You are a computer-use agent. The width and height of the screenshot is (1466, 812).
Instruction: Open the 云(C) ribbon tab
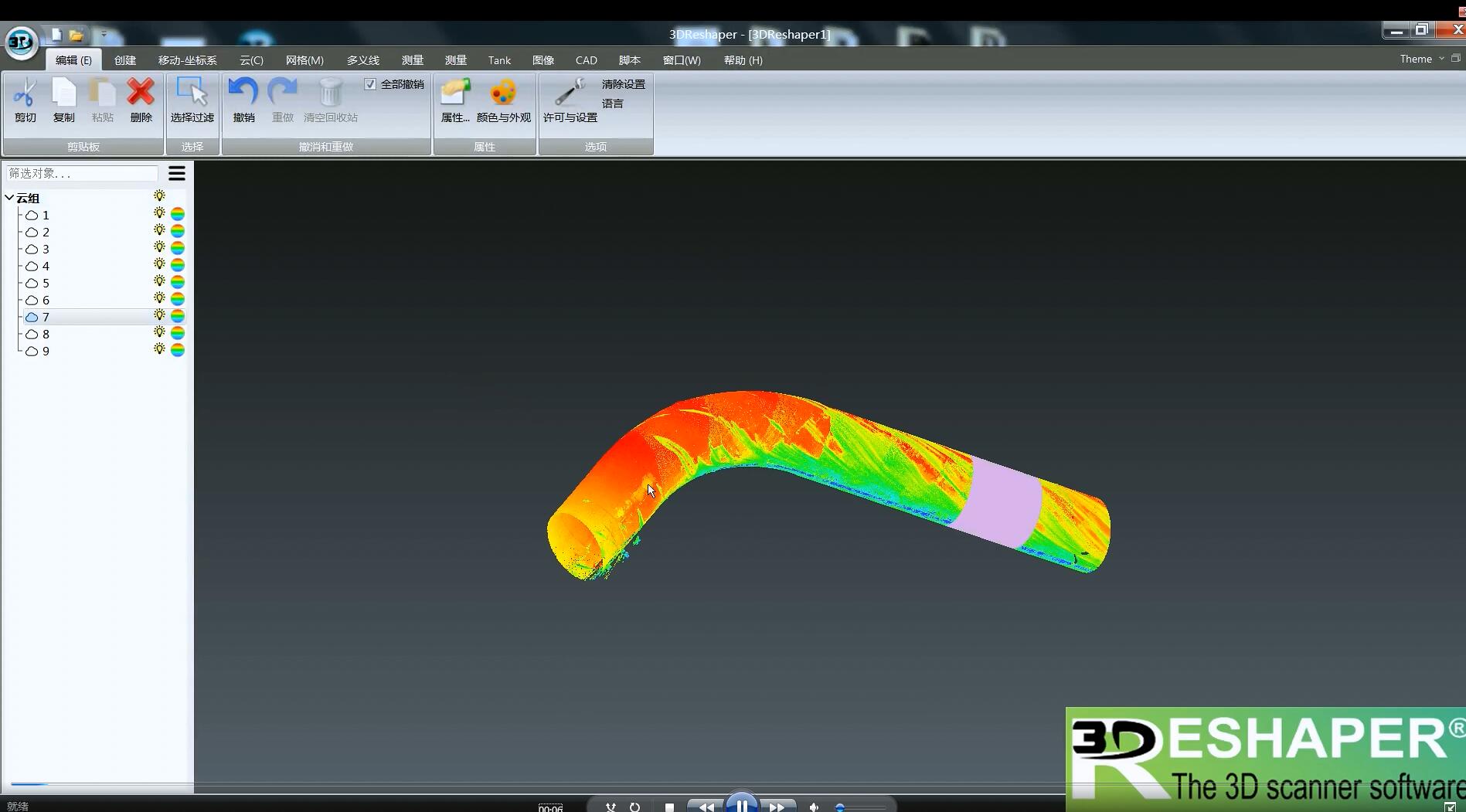(251, 60)
